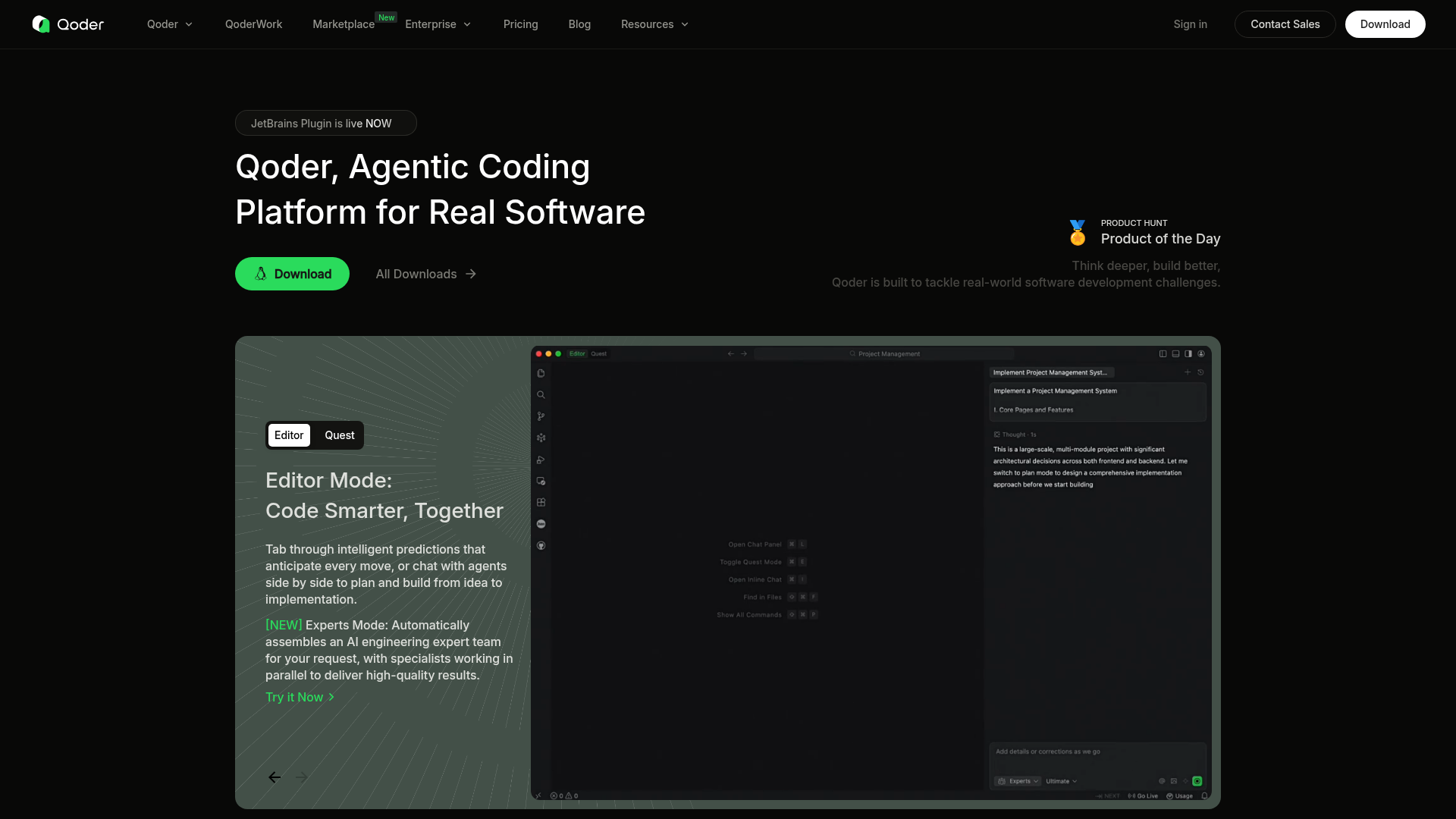Toggle the primary sidebar layout icon
1456x819 pixels.
(x=1163, y=353)
